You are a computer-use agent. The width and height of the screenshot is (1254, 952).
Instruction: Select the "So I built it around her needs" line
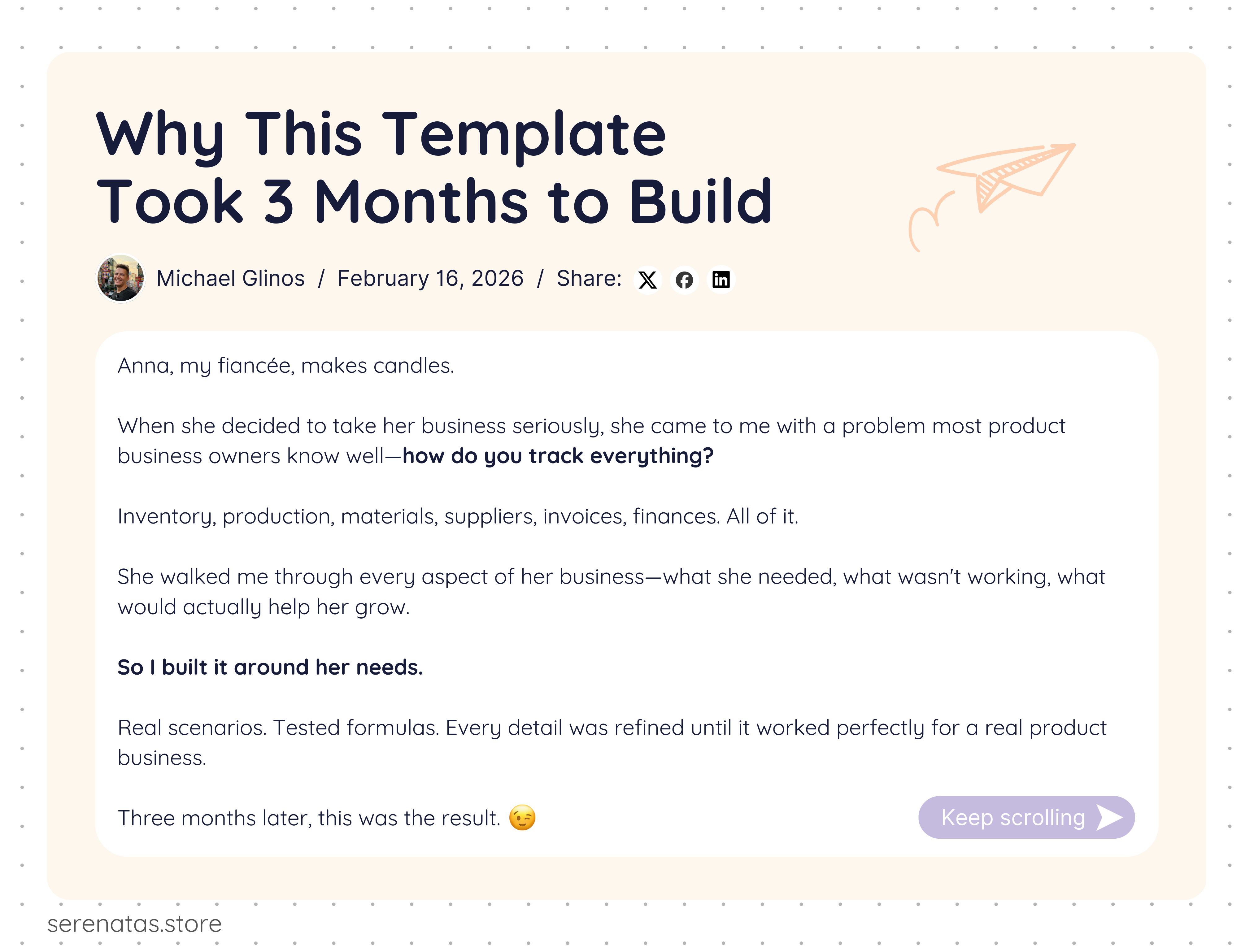(270, 667)
